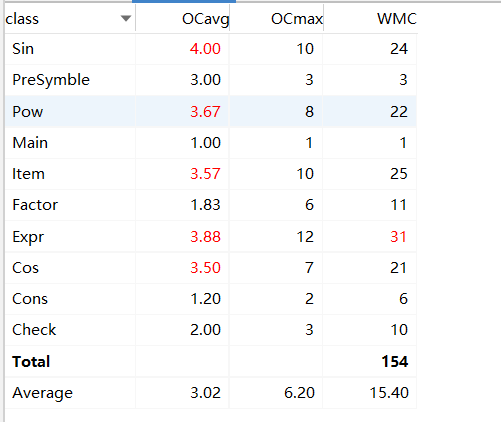Click Expr's OCmax value 12
The height and width of the screenshot is (422, 501).
[305, 236]
